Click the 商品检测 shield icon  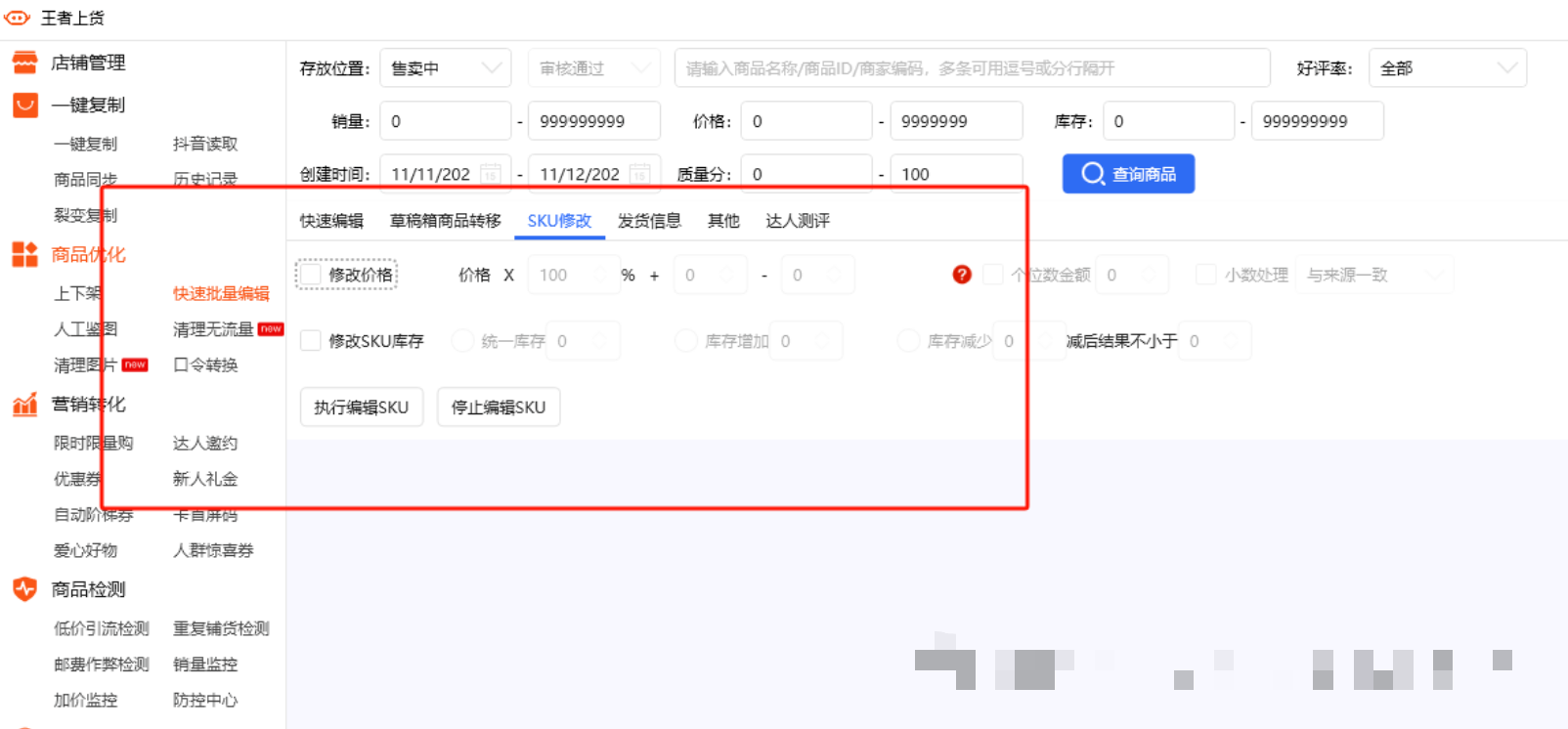click(24, 589)
